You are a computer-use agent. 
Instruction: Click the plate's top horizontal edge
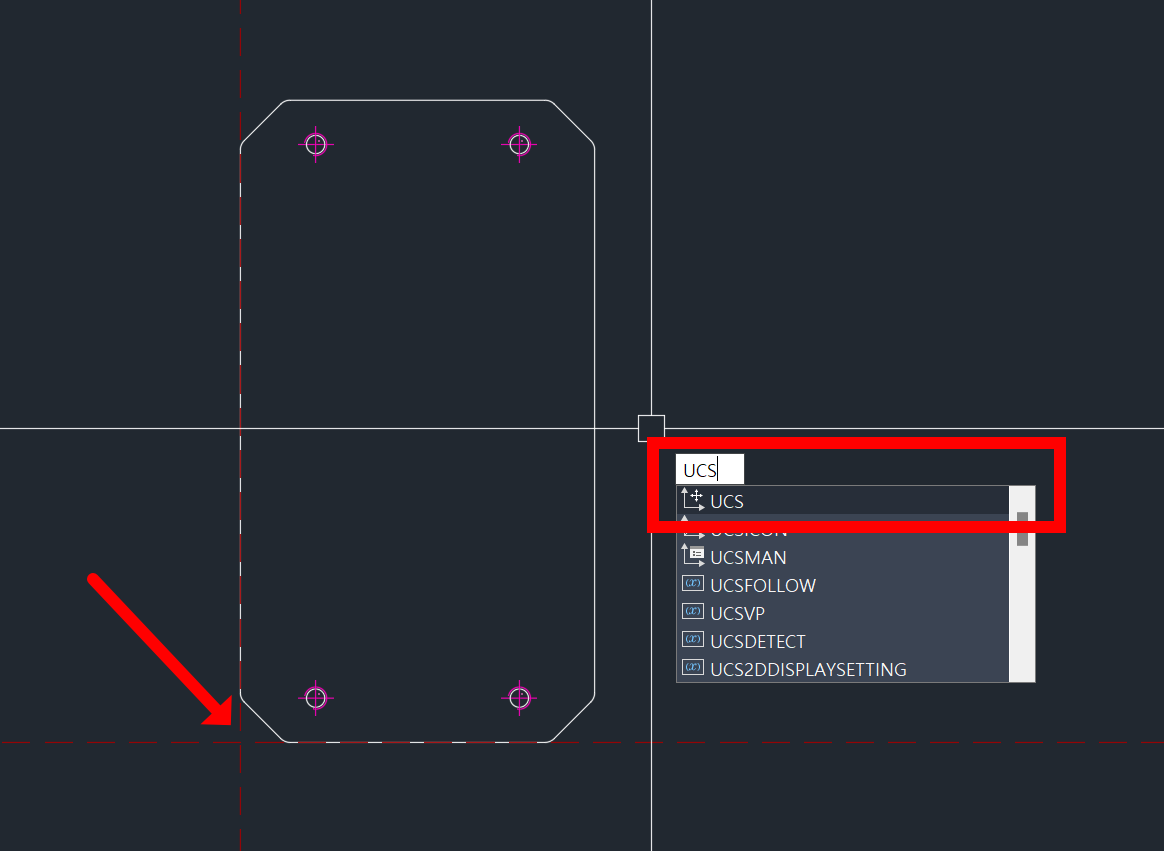(x=417, y=100)
